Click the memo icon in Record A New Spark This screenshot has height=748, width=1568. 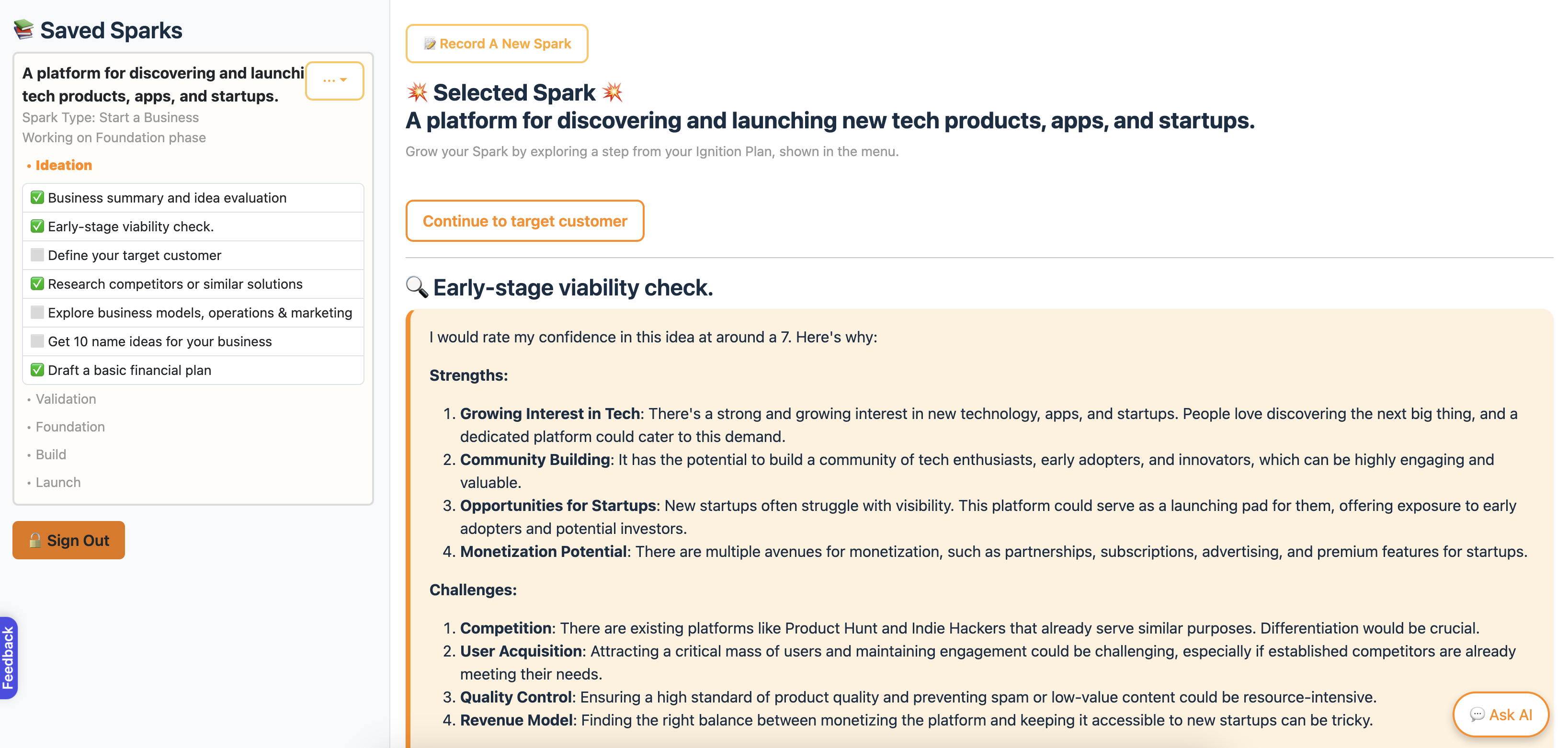(x=431, y=43)
